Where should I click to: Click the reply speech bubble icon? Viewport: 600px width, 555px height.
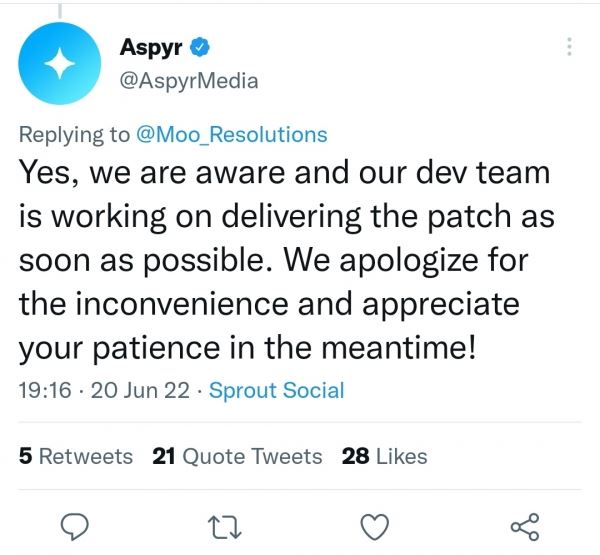tap(75, 527)
